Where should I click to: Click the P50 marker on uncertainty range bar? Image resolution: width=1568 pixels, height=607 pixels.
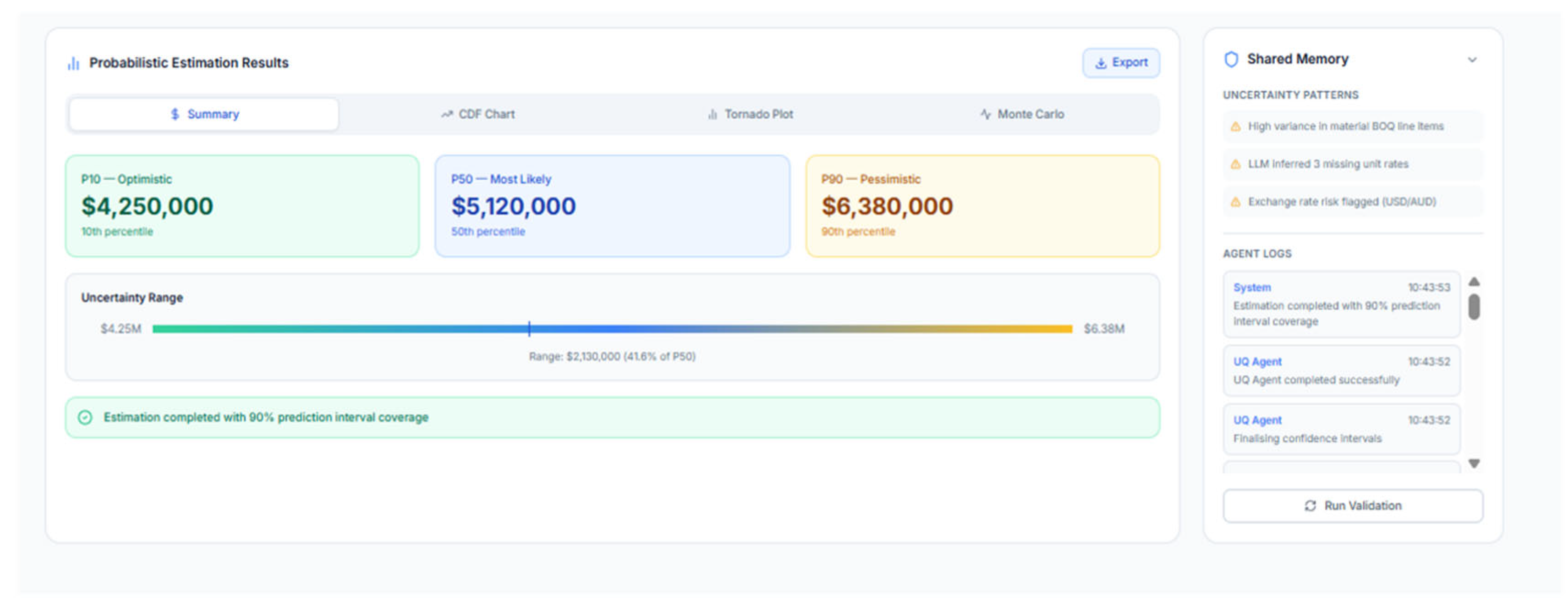coord(529,329)
